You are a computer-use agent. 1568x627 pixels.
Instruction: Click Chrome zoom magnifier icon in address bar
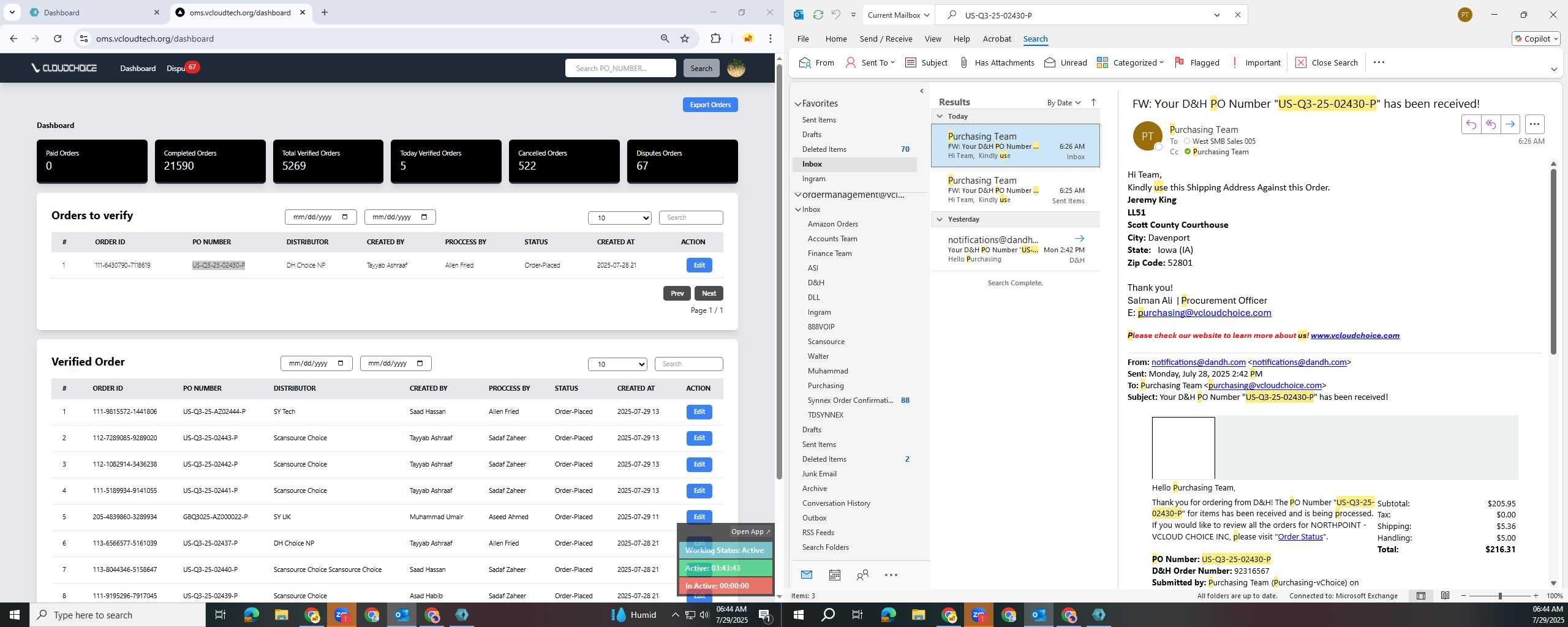[x=665, y=39]
